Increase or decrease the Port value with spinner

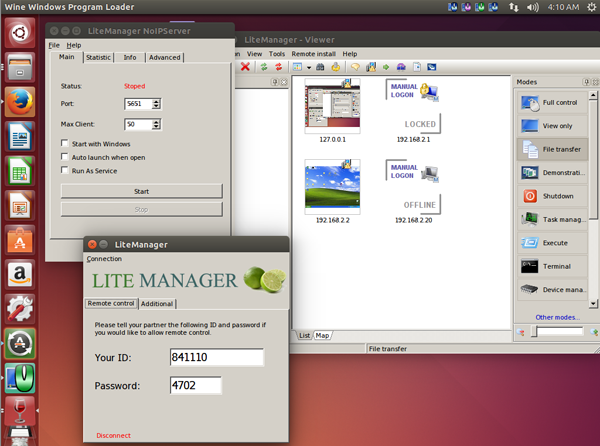tap(156, 104)
